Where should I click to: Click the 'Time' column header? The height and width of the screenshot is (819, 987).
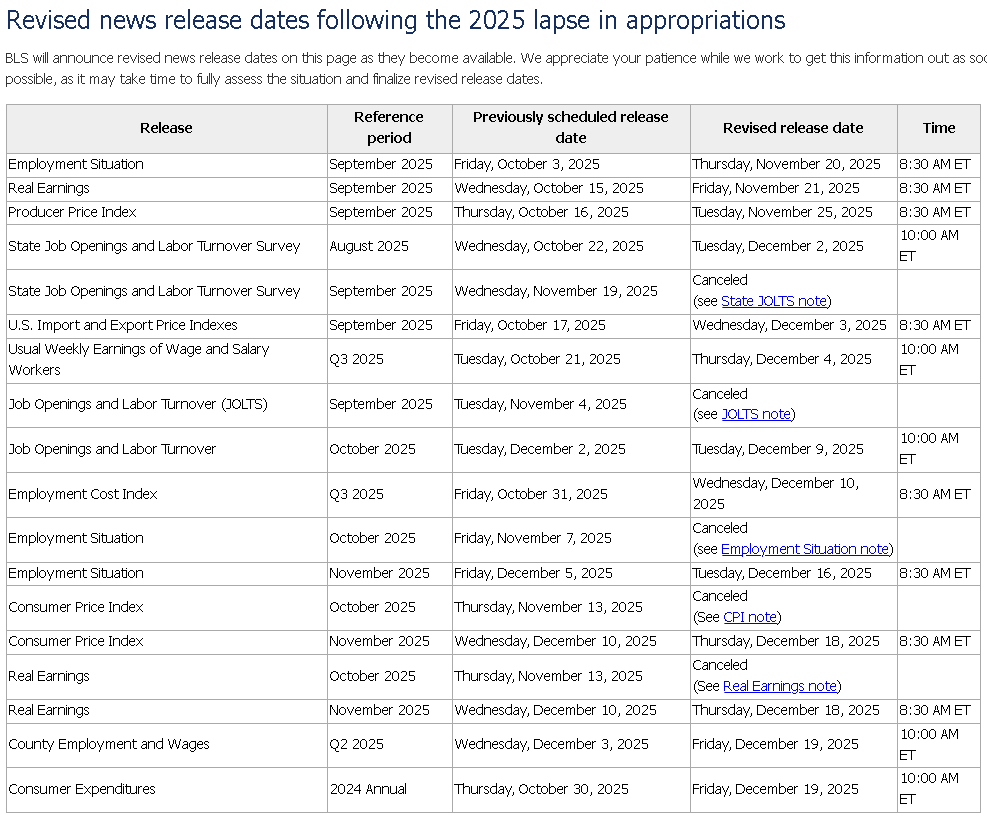938,128
